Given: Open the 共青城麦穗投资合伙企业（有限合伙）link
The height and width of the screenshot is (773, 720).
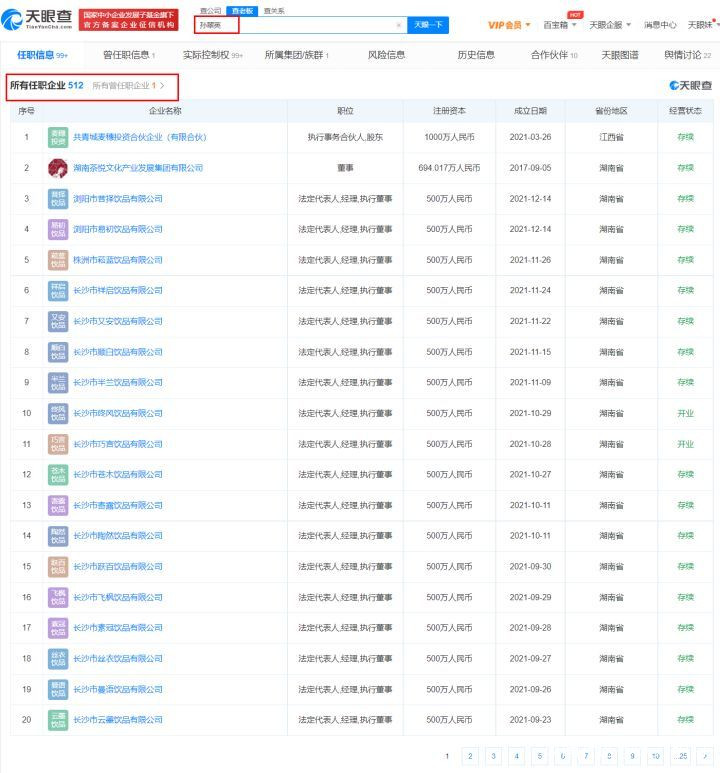Looking at the screenshot, I should point(140,137).
